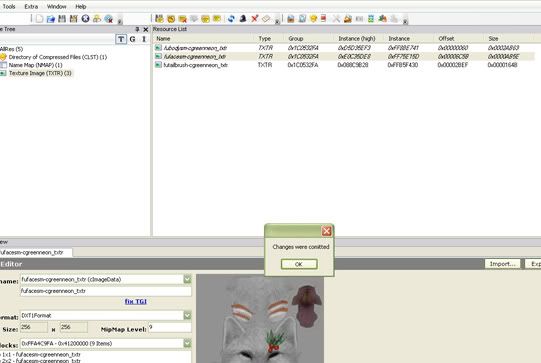Image resolution: width=541 pixels, height=363 pixels.
Task: Click the orange box with red X icon
Action: 182,19
